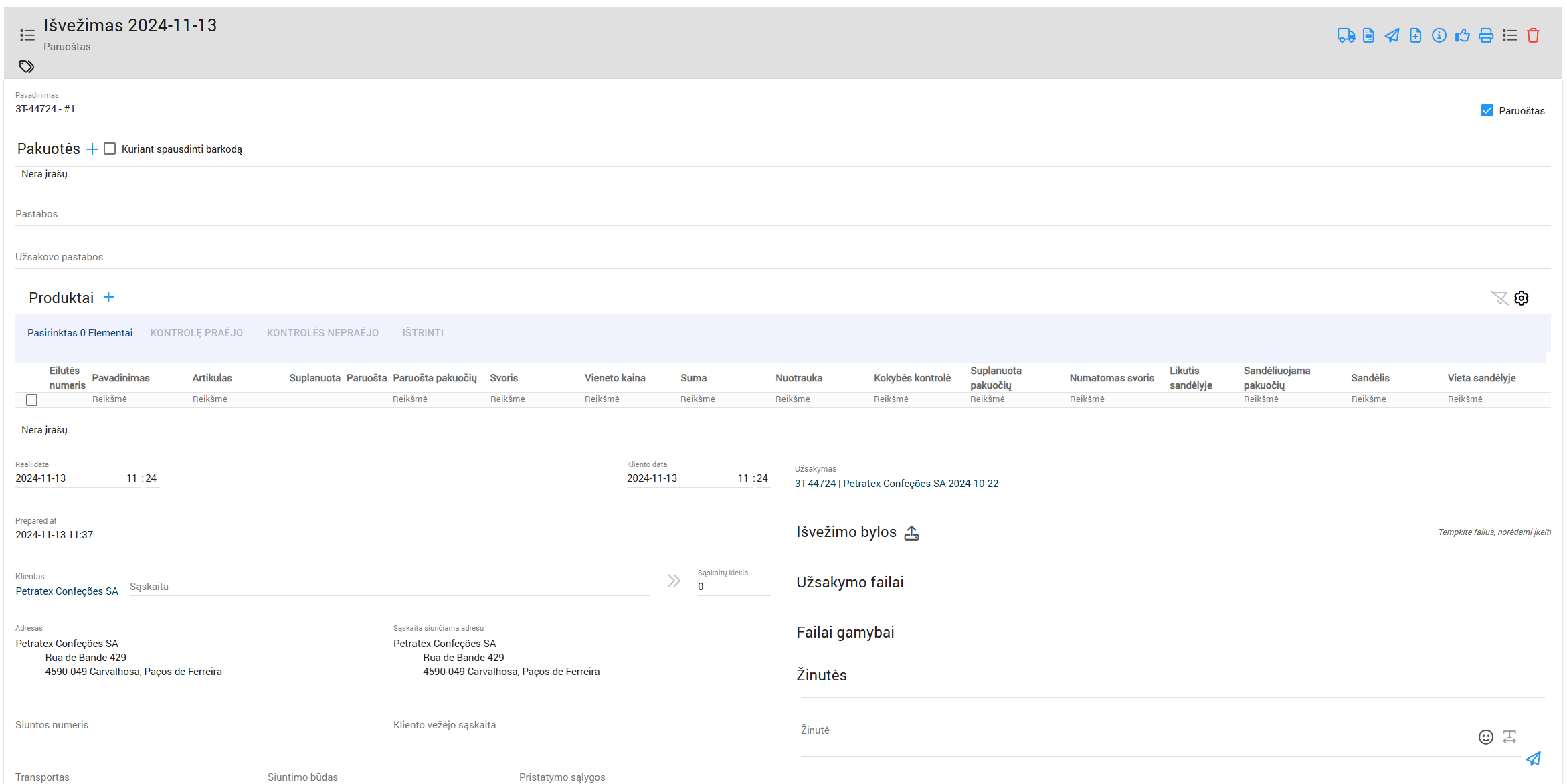The image size is (1567, 784).
Task: Click the paper plane send icon in header
Action: 1392,35
